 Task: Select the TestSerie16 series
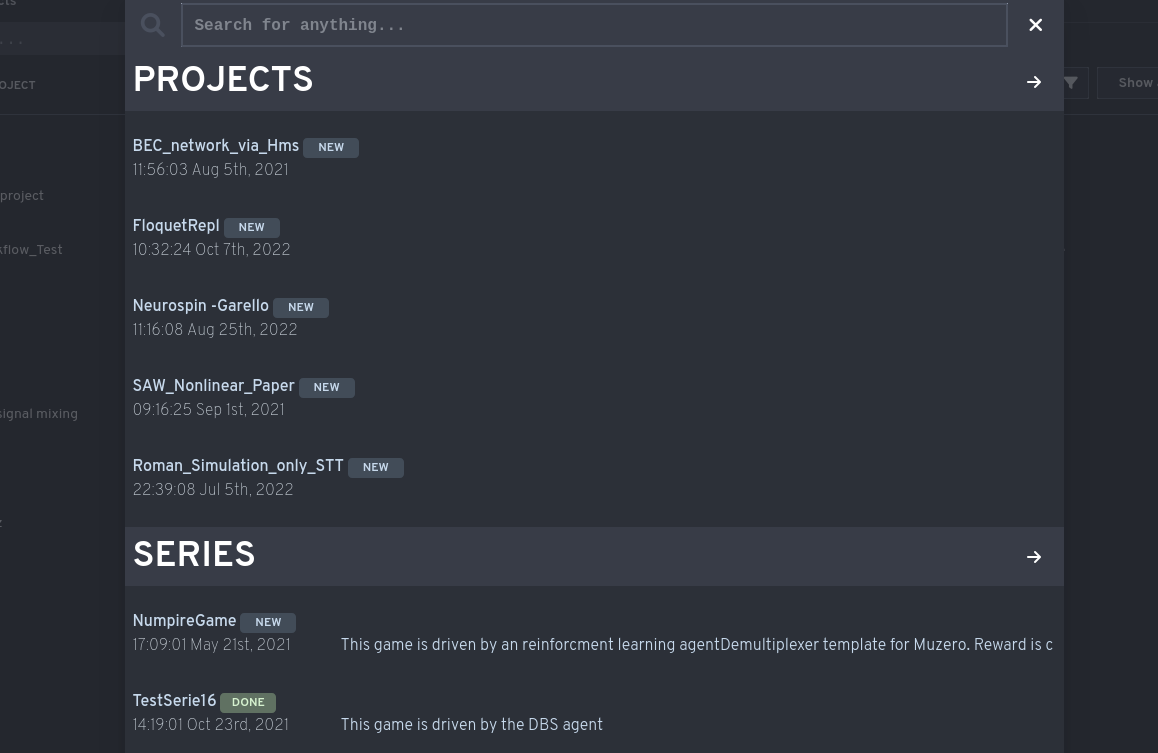(x=174, y=702)
